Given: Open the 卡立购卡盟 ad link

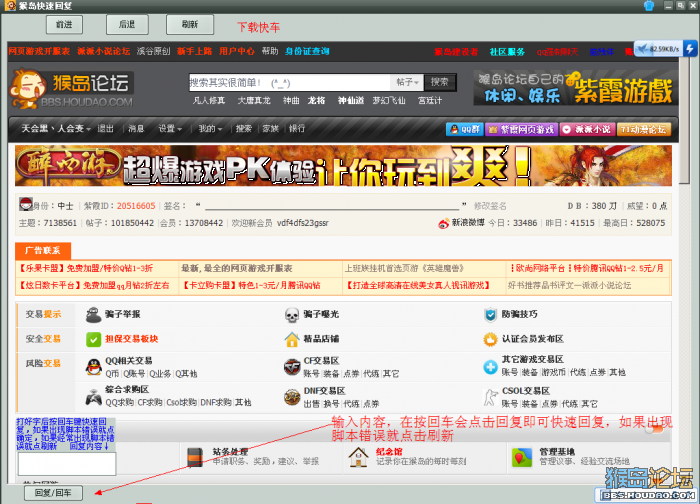Looking at the screenshot, I should pyautogui.click(x=250, y=285).
